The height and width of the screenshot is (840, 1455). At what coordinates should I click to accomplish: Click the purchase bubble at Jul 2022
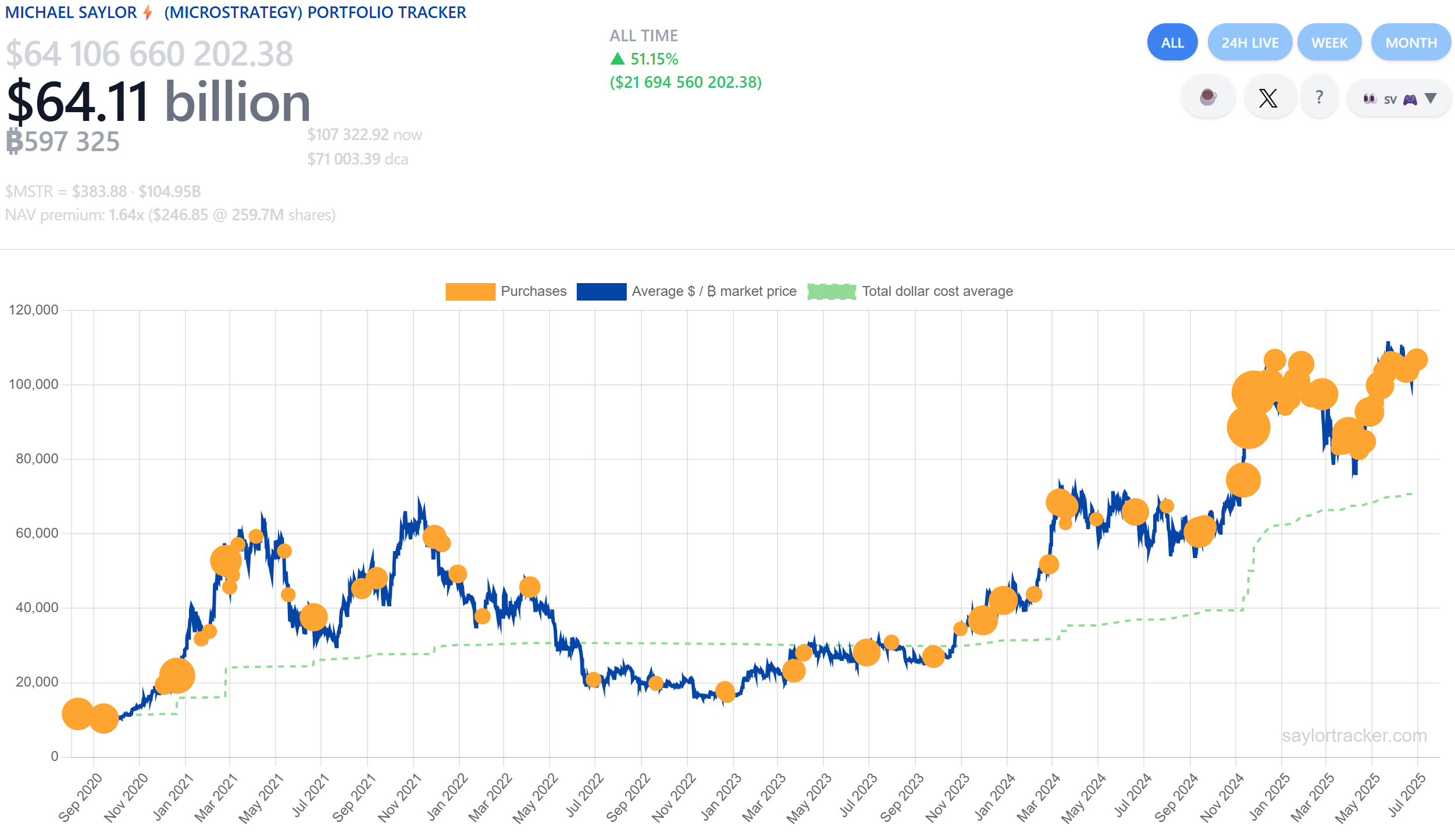pos(593,680)
